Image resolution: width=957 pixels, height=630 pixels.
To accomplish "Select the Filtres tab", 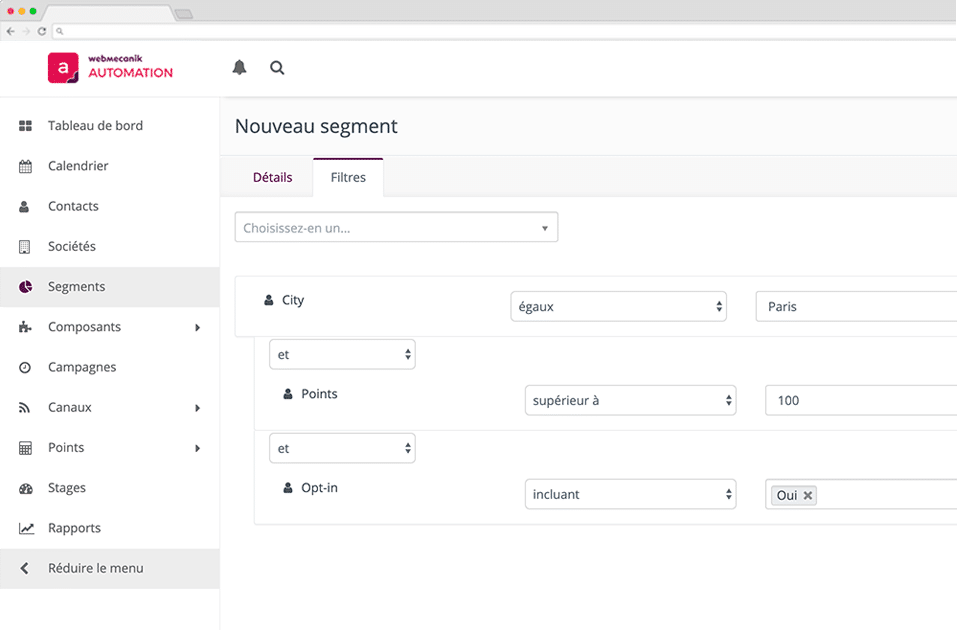I will (348, 177).
